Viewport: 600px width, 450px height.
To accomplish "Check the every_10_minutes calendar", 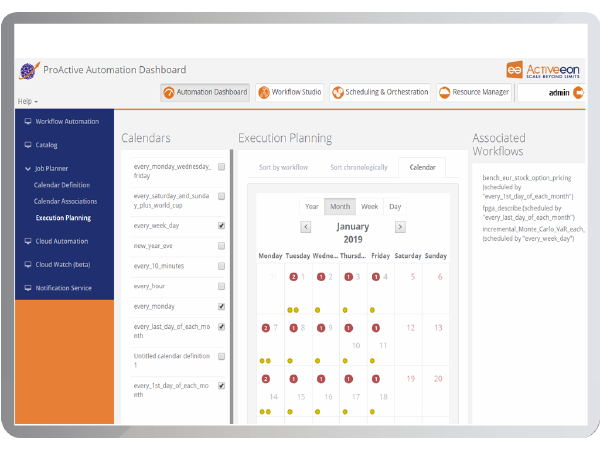I will [x=221, y=266].
